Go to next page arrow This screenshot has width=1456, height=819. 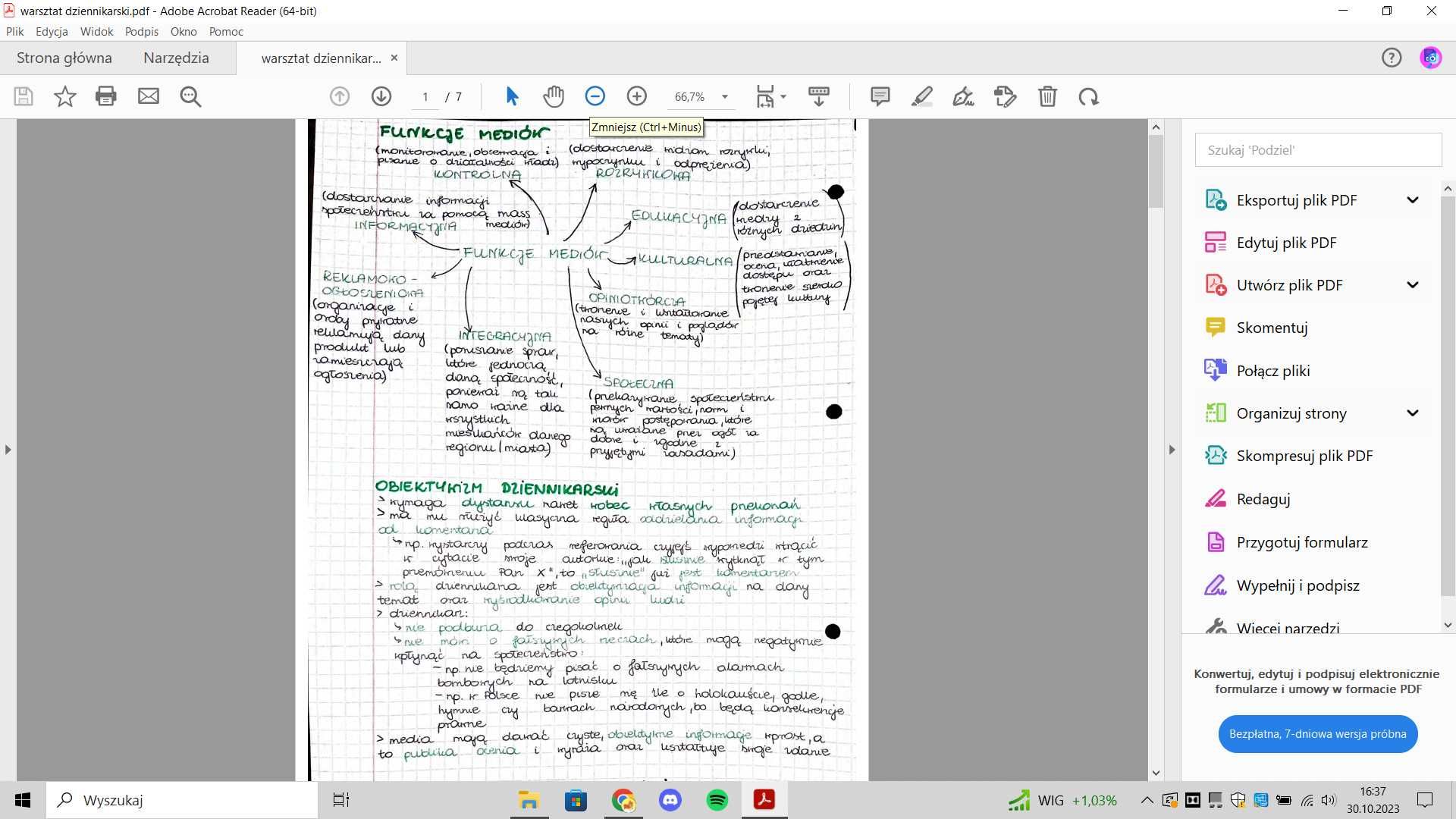coord(381,96)
